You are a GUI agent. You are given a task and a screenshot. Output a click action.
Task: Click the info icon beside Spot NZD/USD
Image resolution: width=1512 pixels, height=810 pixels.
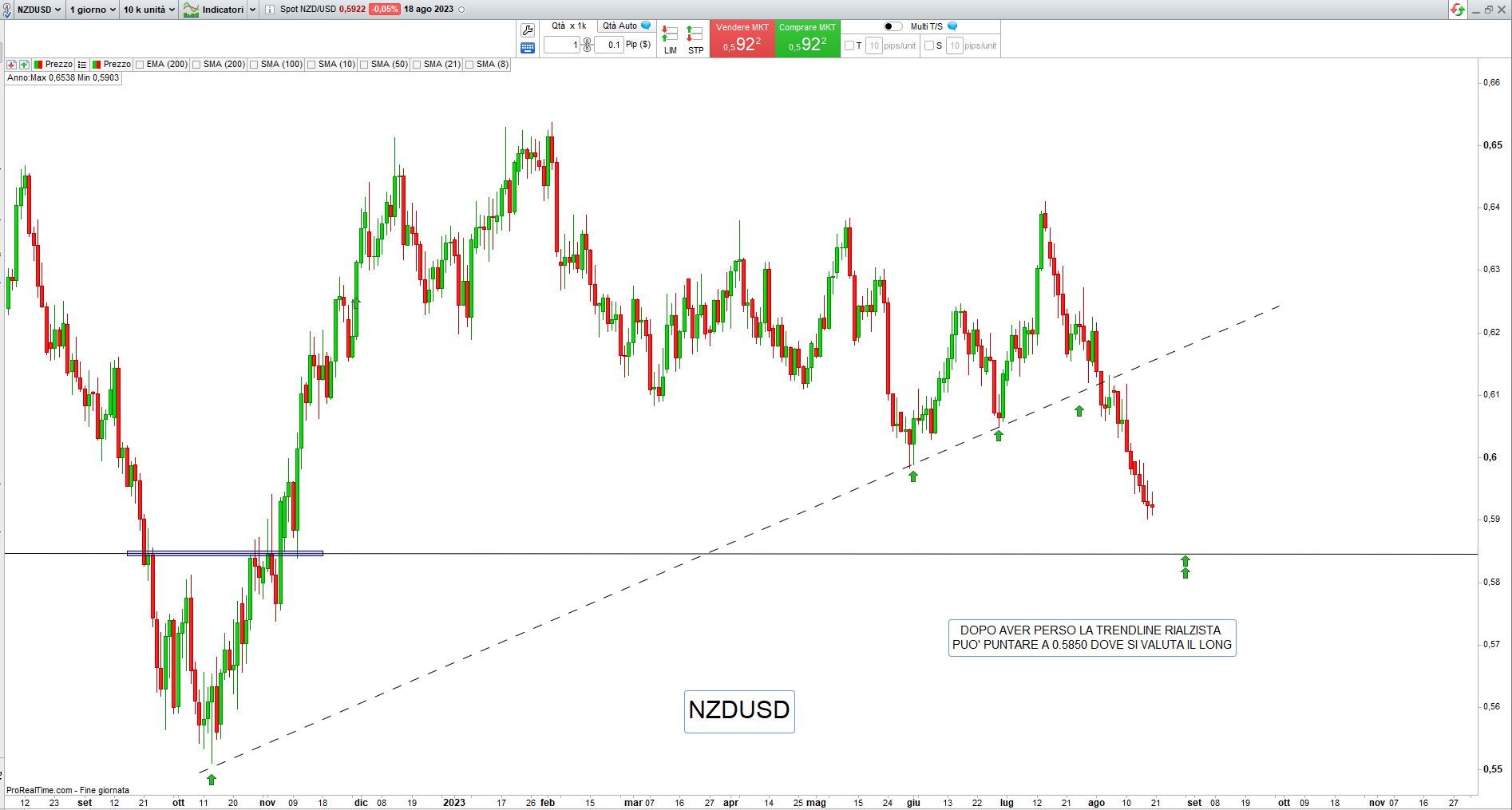pos(269,10)
